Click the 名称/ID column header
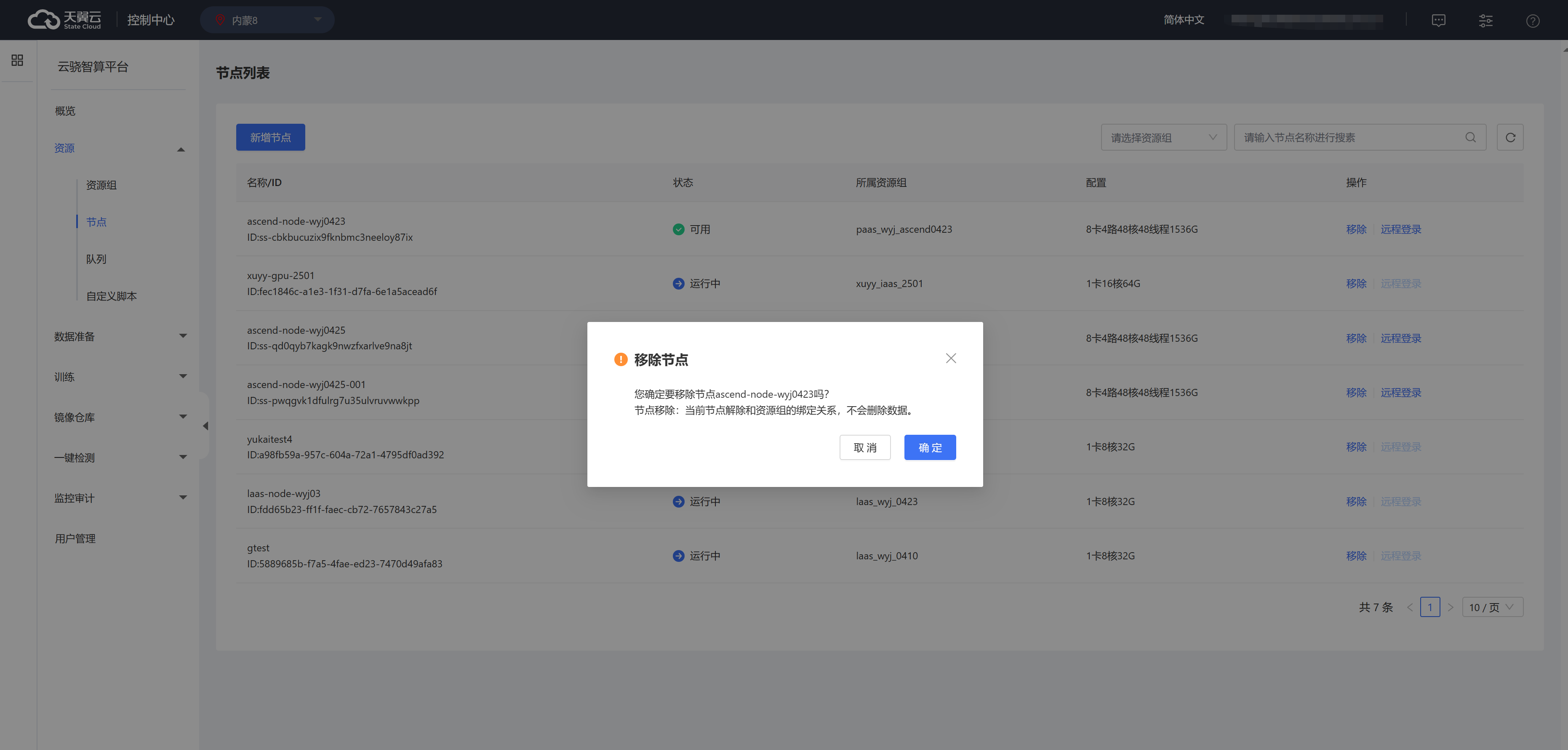The height and width of the screenshot is (750, 1568). click(x=264, y=183)
